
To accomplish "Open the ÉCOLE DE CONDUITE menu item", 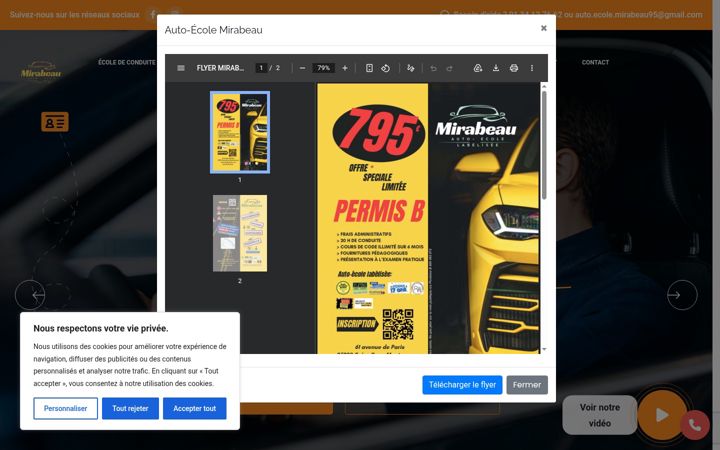I will coord(127,62).
